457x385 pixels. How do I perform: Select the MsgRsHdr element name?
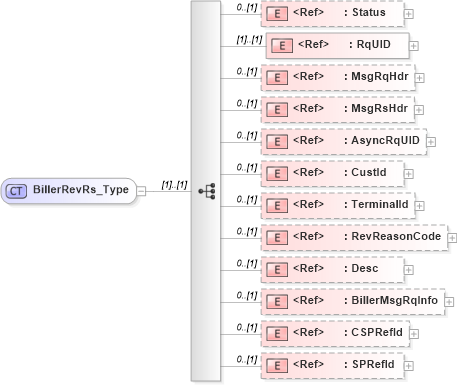coord(380,108)
